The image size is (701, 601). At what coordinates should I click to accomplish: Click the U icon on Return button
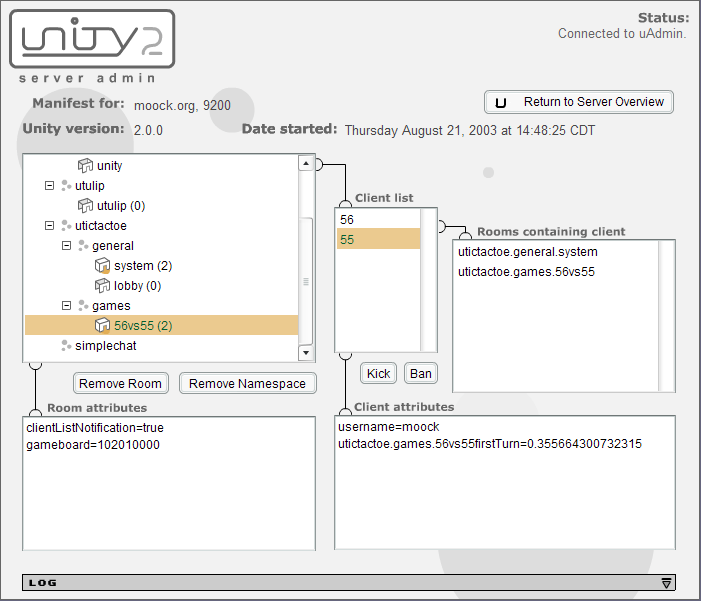[x=501, y=103]
